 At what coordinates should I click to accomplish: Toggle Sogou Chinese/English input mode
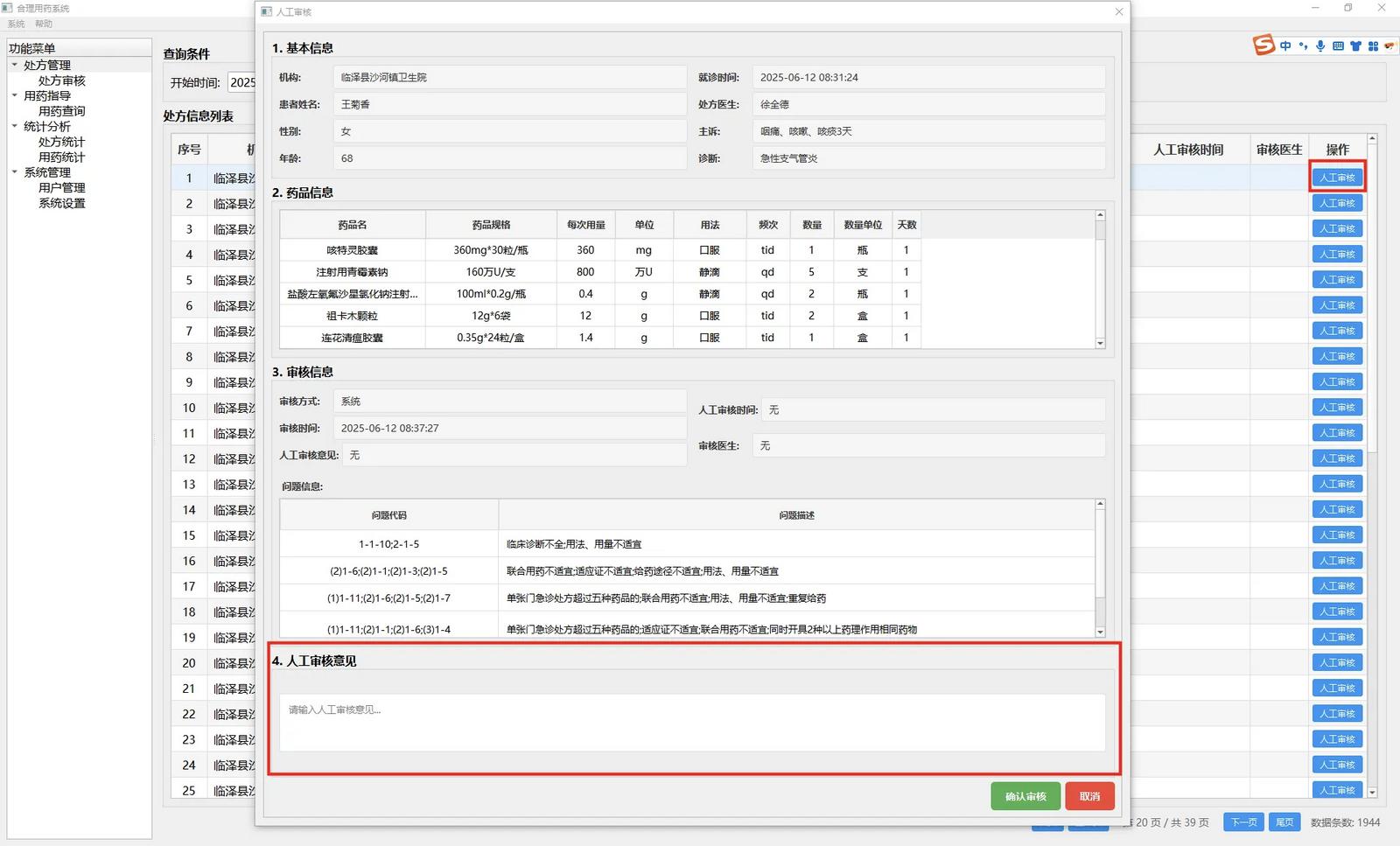[x=1285, y=46]
